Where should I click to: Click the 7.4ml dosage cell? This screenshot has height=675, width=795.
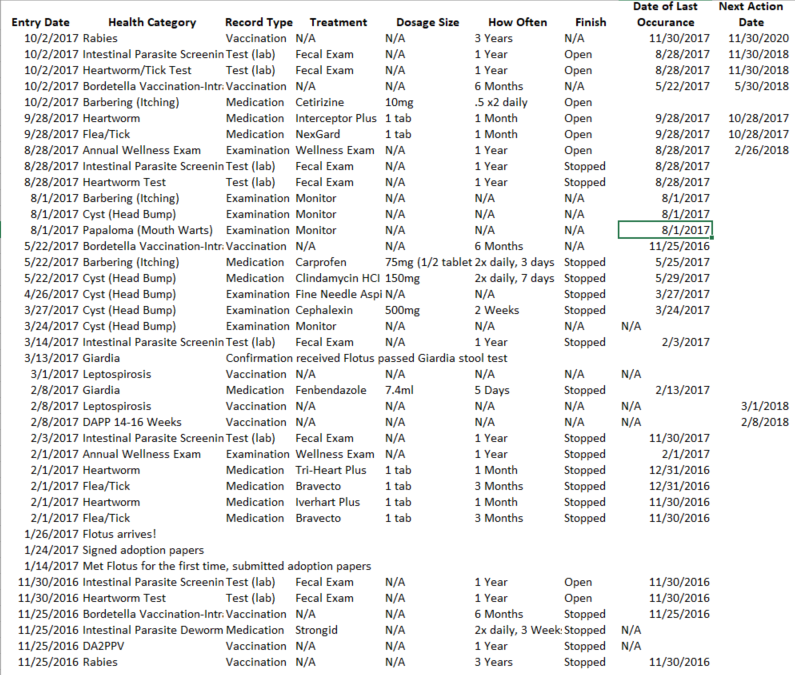399,390
